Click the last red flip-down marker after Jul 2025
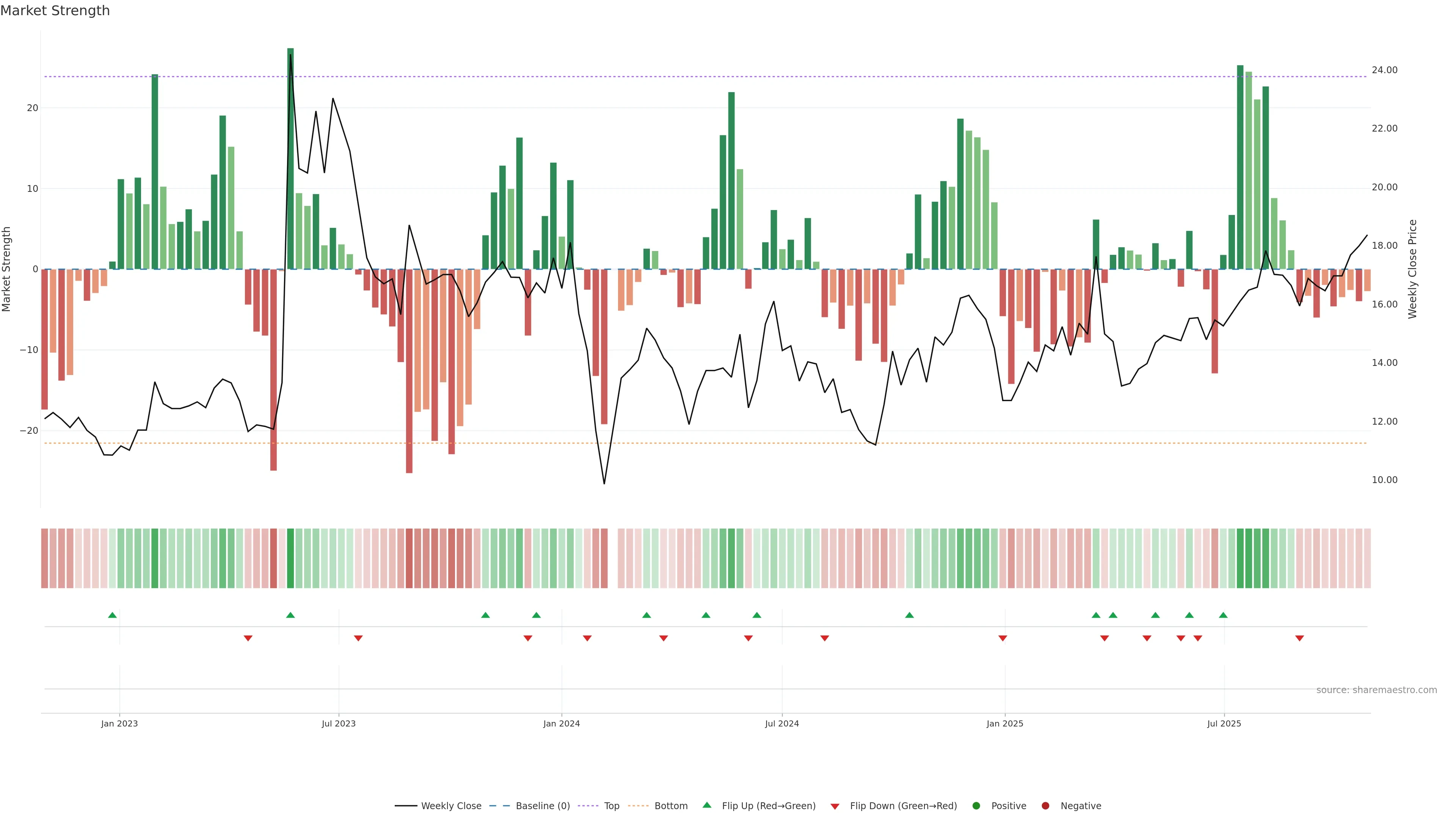 click(x=1299, y=638)
